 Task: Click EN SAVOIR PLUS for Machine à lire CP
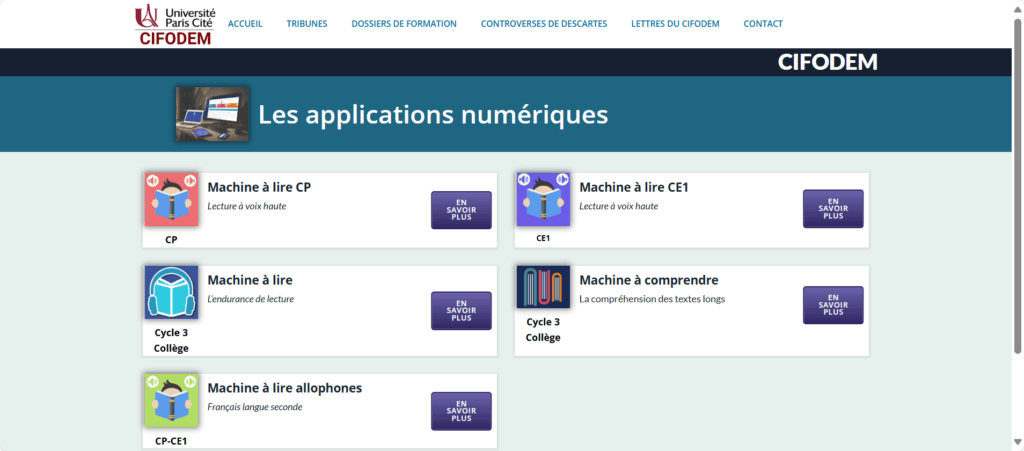coord(461,210)
